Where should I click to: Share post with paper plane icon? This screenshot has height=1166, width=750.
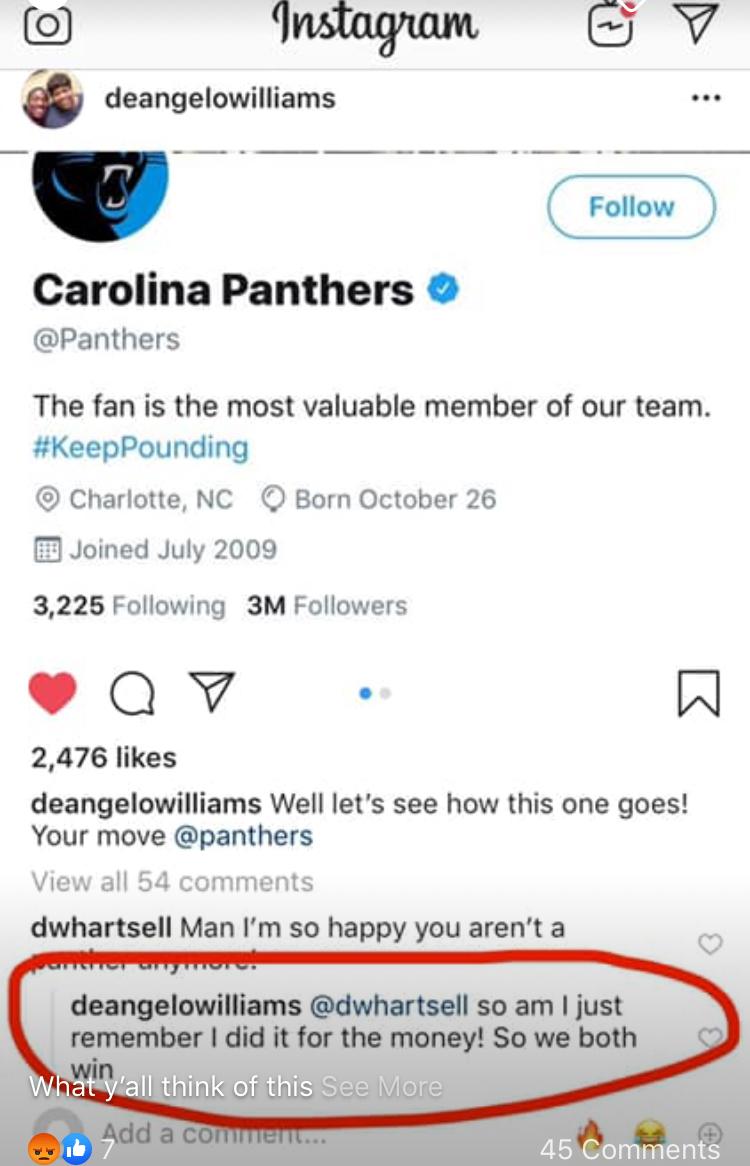click(212, 692)
